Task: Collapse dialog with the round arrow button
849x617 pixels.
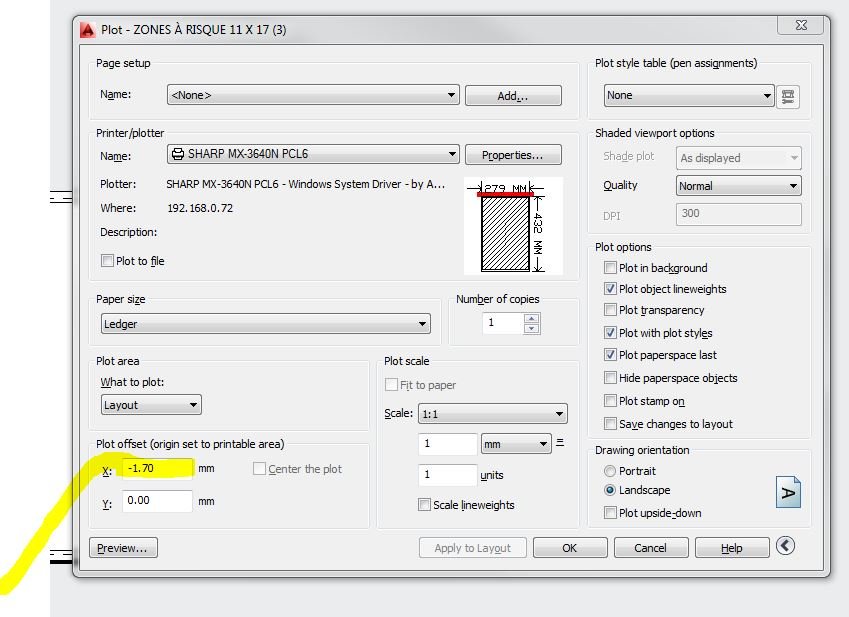Action: pyautogui.click(x=785, y=546)
